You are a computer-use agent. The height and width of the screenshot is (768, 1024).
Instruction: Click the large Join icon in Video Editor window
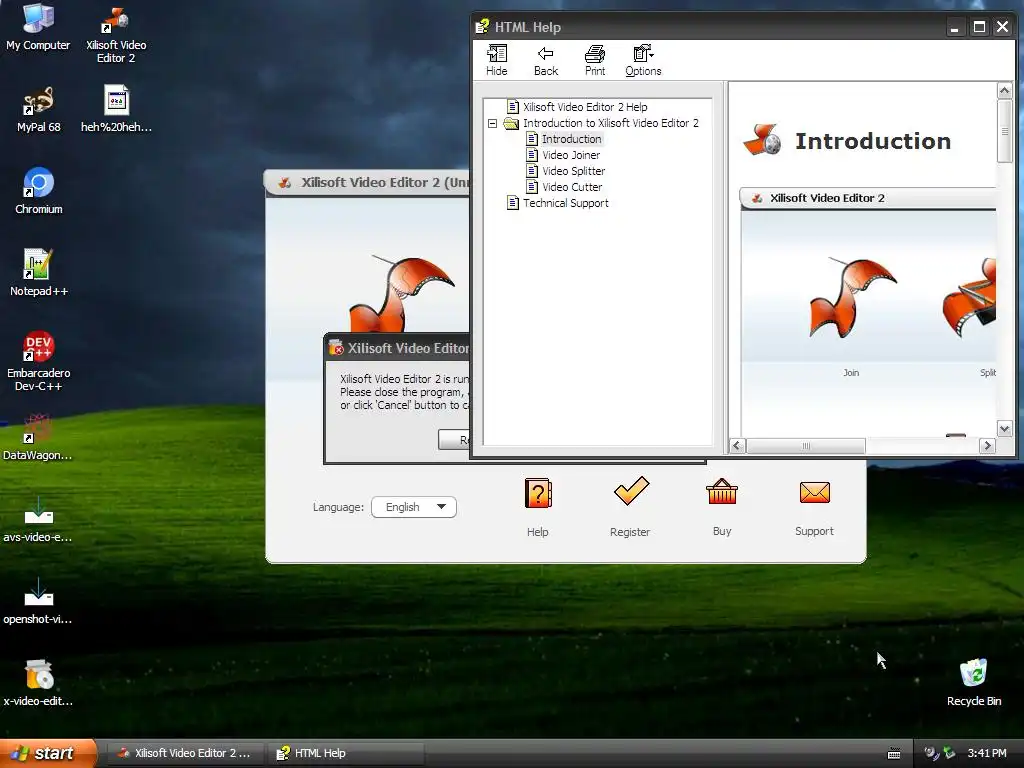[x=402, y=294]
